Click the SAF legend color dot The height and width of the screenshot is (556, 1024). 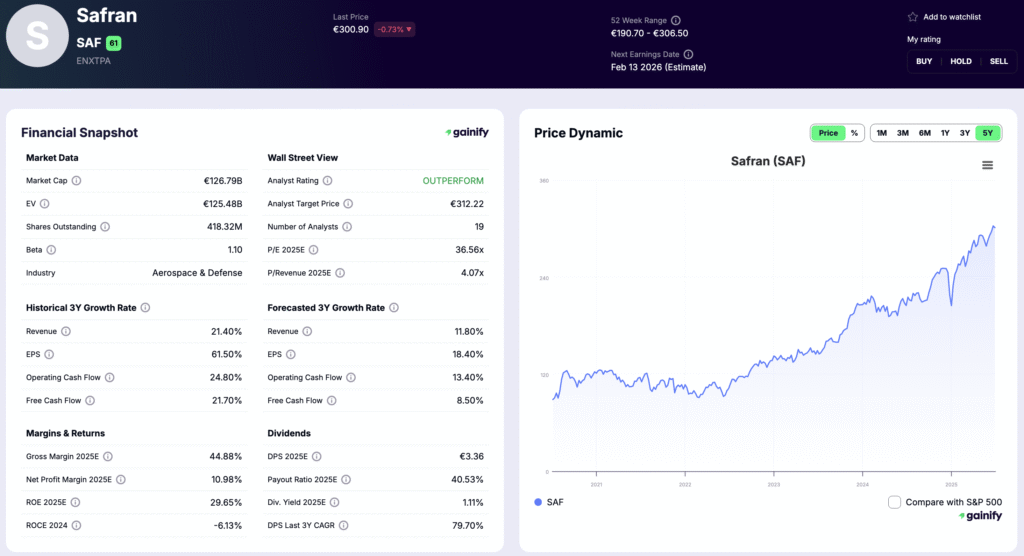point(539,502)
